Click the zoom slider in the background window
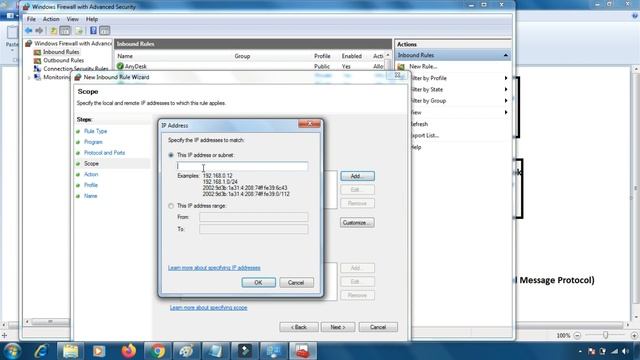The image size is (640, 360). tap(606, 335)
